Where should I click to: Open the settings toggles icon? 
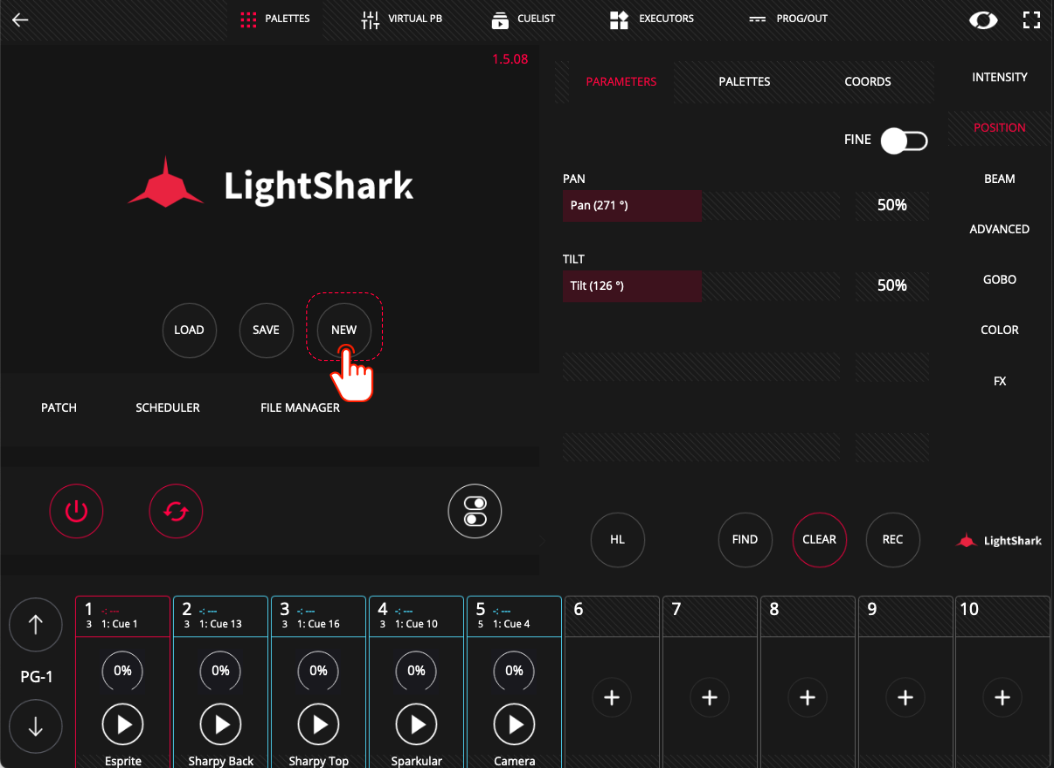pyautogui.click(x=475, y=511)
